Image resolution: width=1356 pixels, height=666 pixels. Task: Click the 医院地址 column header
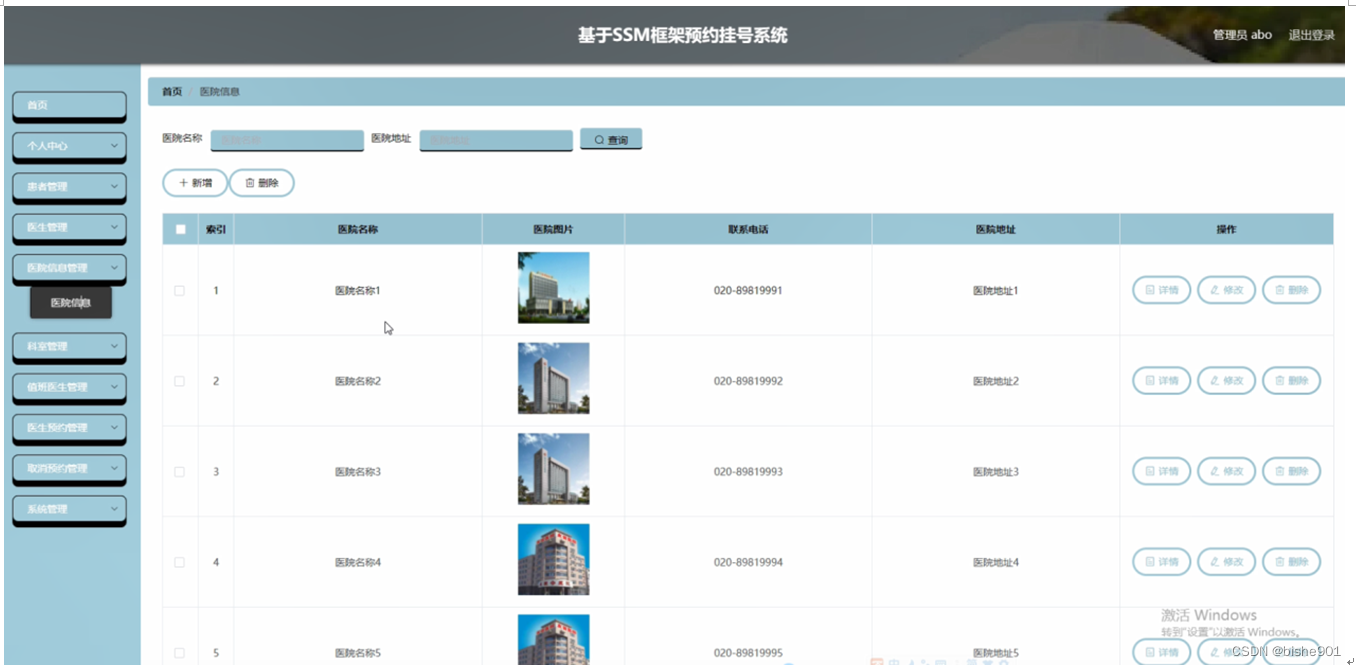995,229
